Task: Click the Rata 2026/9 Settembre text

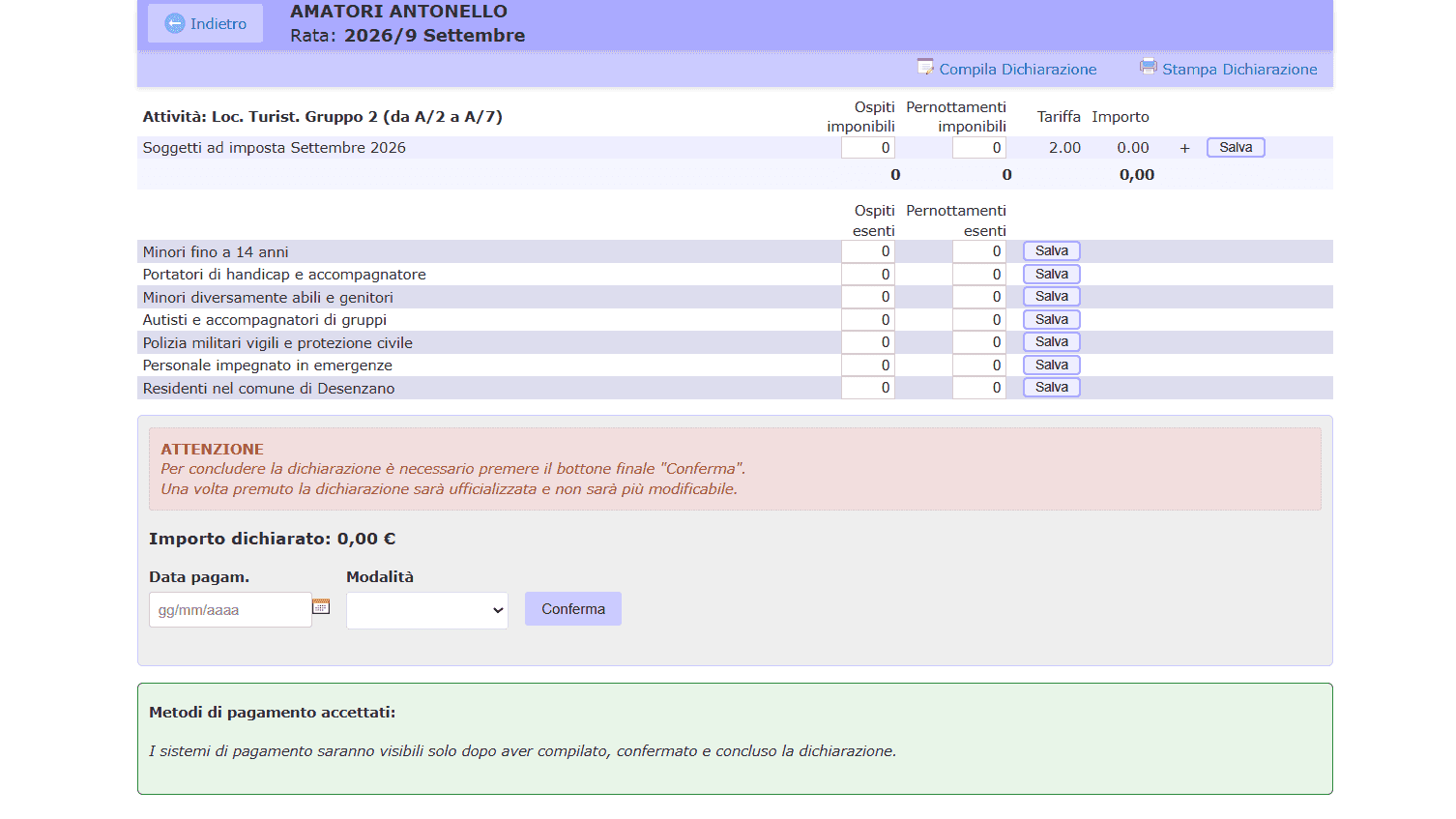Action: point(407,36)
